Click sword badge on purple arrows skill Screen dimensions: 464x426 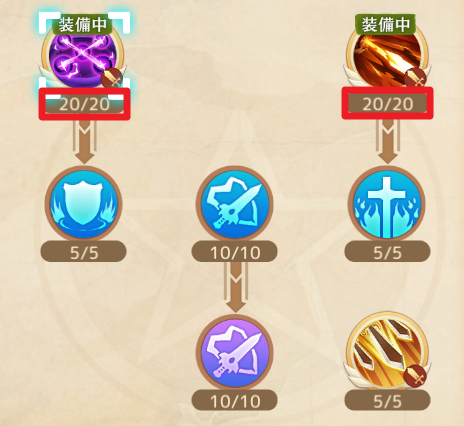112,79
